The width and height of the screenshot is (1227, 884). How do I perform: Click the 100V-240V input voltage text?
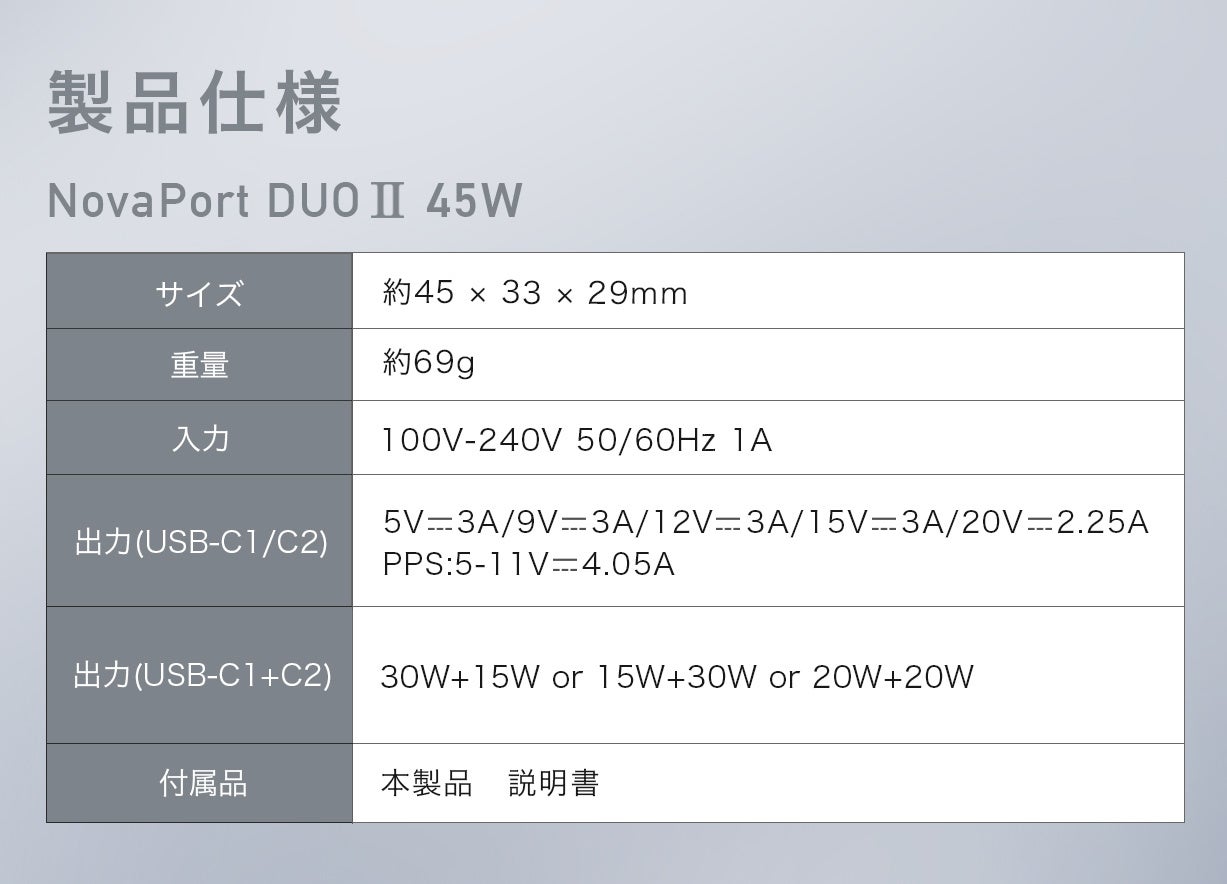tap(472, 440)
